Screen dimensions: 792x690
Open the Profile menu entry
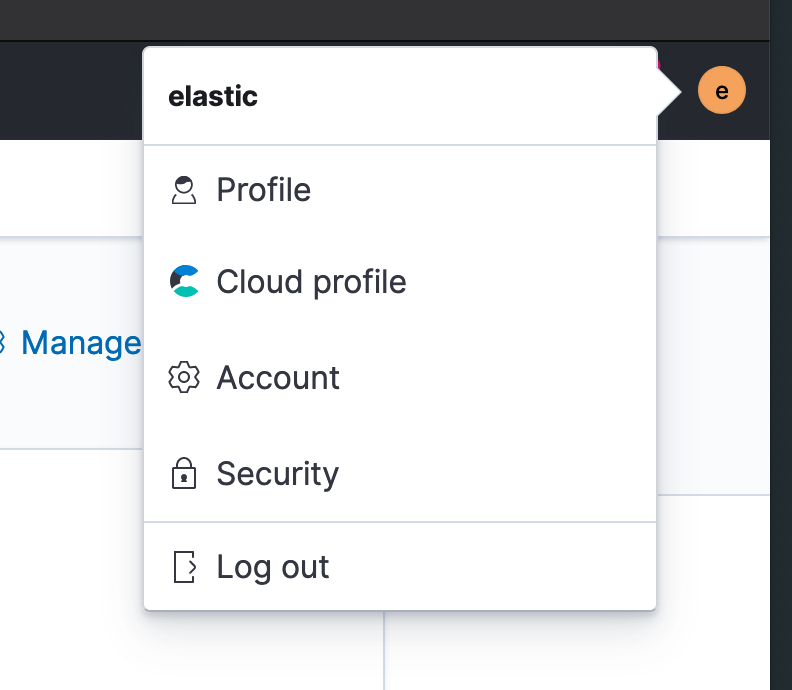[400, 190]
